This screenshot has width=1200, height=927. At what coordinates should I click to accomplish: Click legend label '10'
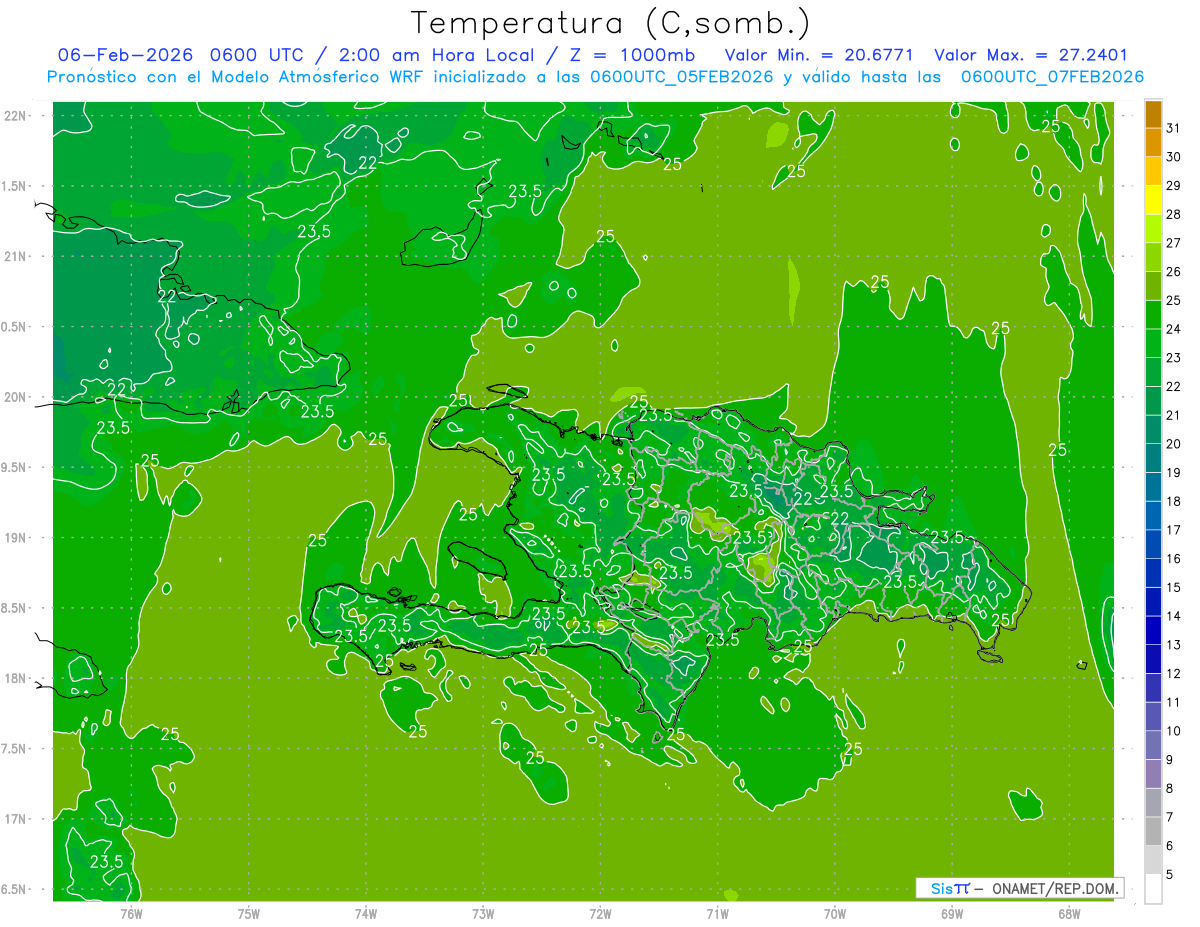[1174, 731]
